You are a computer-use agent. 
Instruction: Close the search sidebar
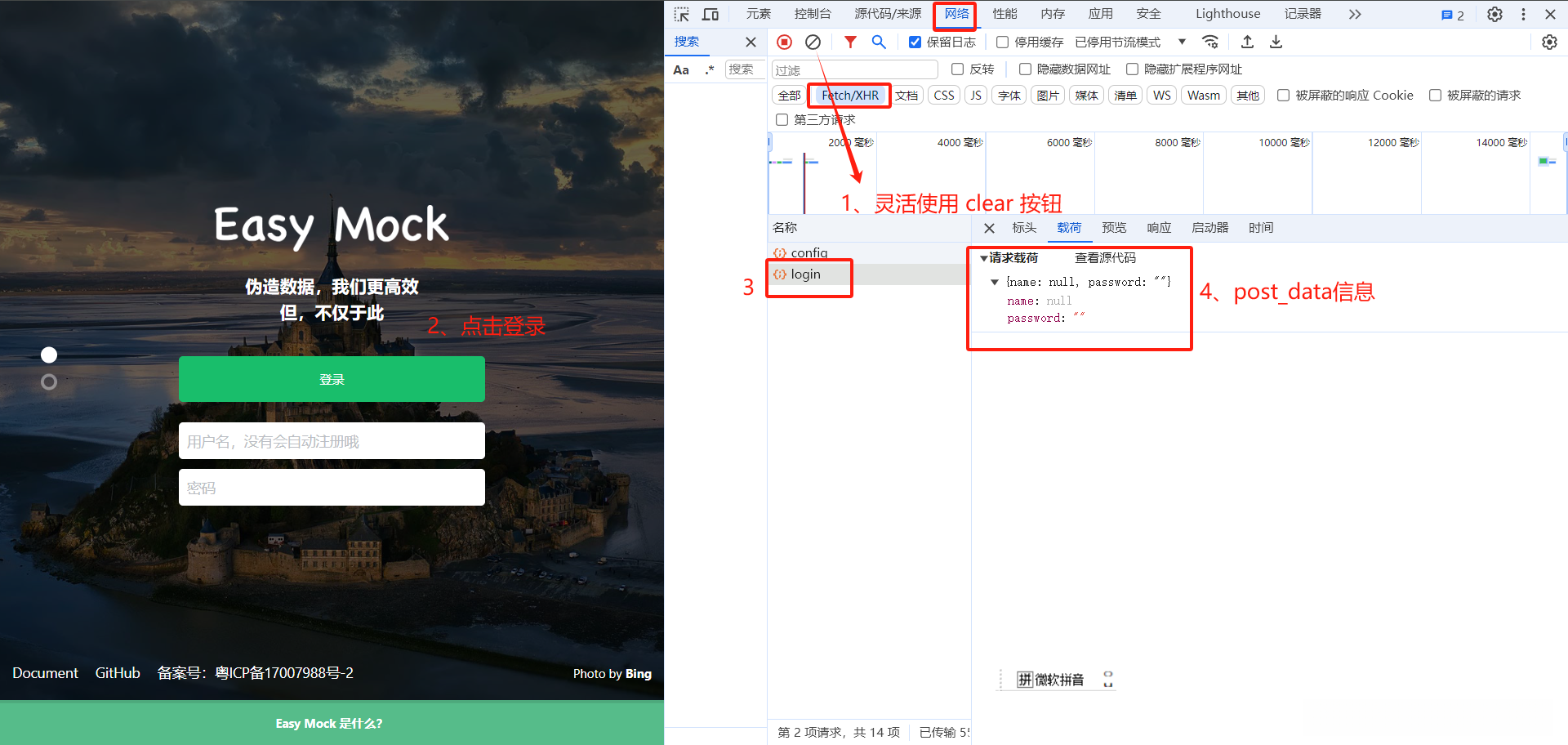click(x=751, y=42)
